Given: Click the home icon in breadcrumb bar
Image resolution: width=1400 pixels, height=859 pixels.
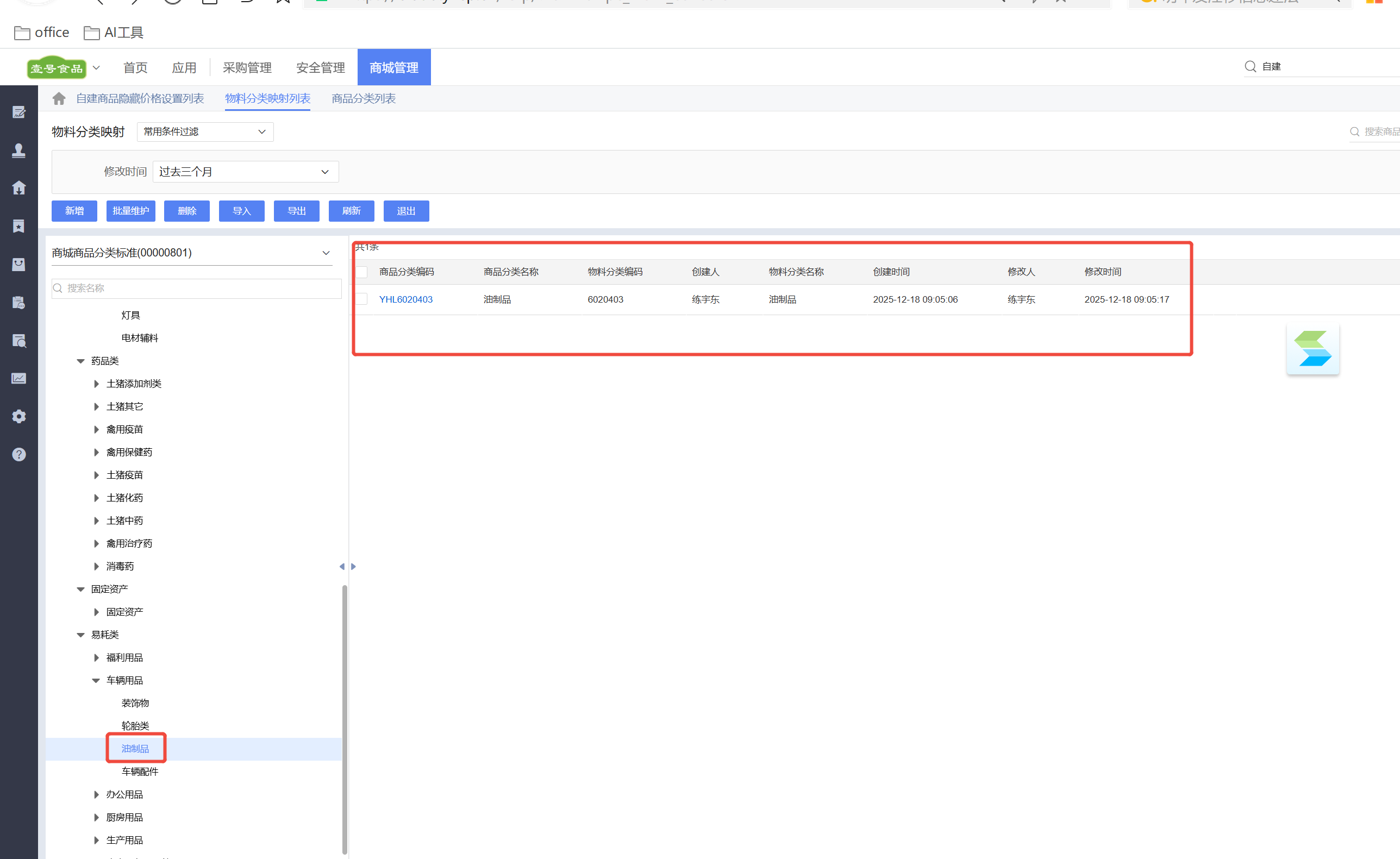Looking at the screenshot, I should click(59, 99).
